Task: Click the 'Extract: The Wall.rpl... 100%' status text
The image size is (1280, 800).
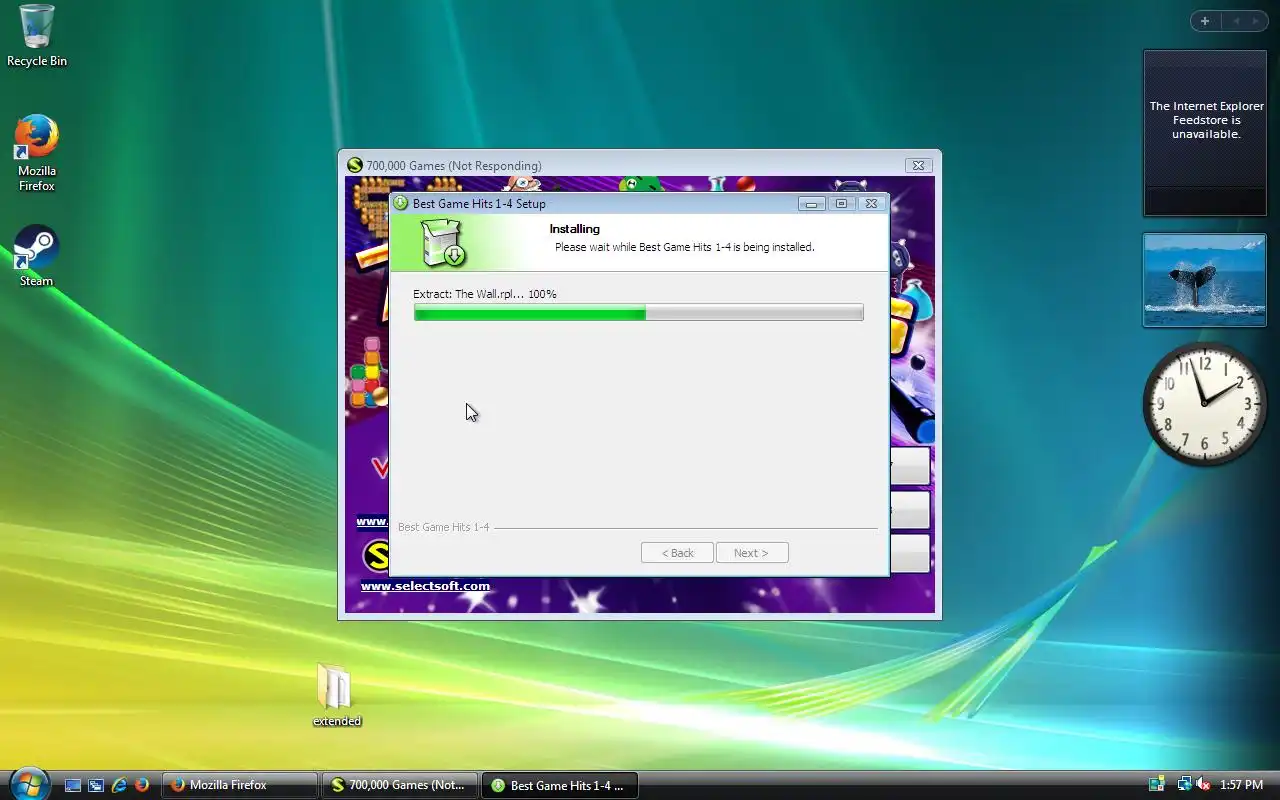Action: [485, 294]
